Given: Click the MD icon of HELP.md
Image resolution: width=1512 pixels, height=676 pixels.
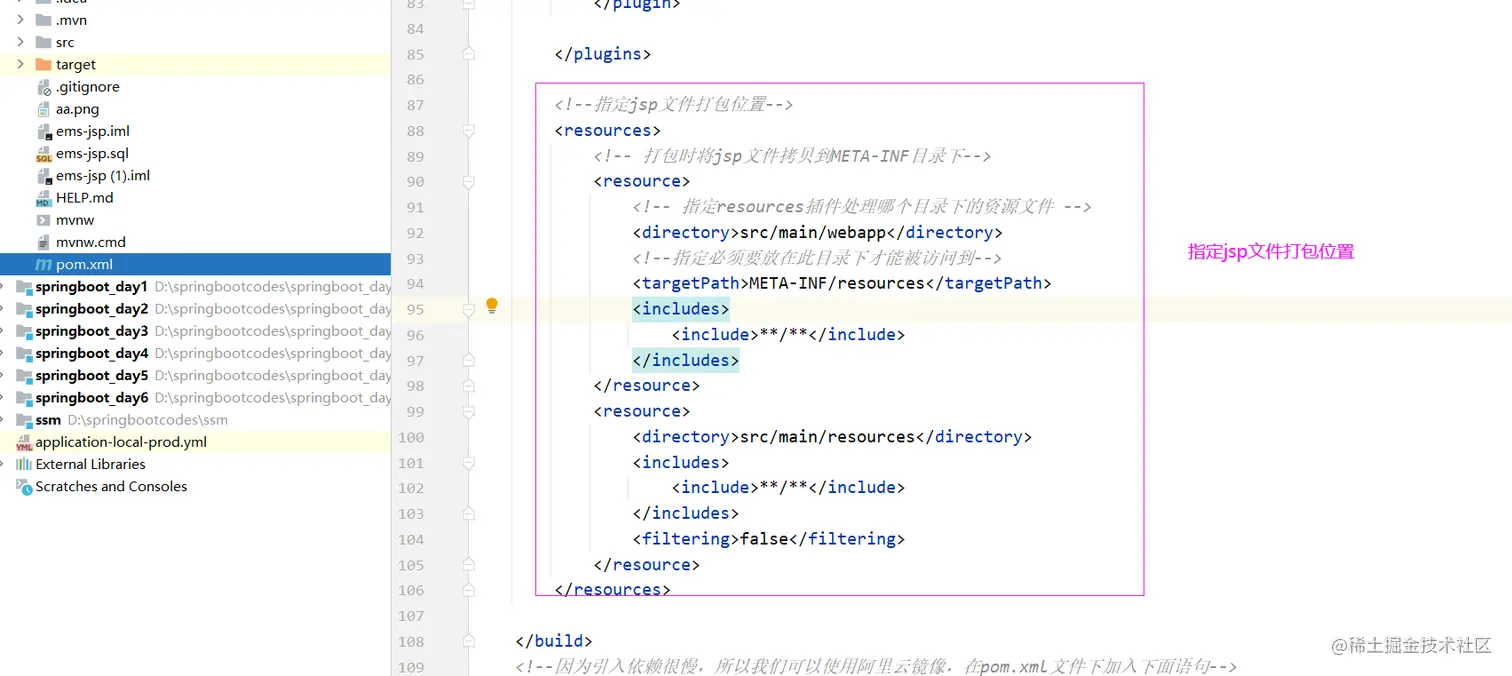Looking at the screenshot, I should click(x=43, y=198).
